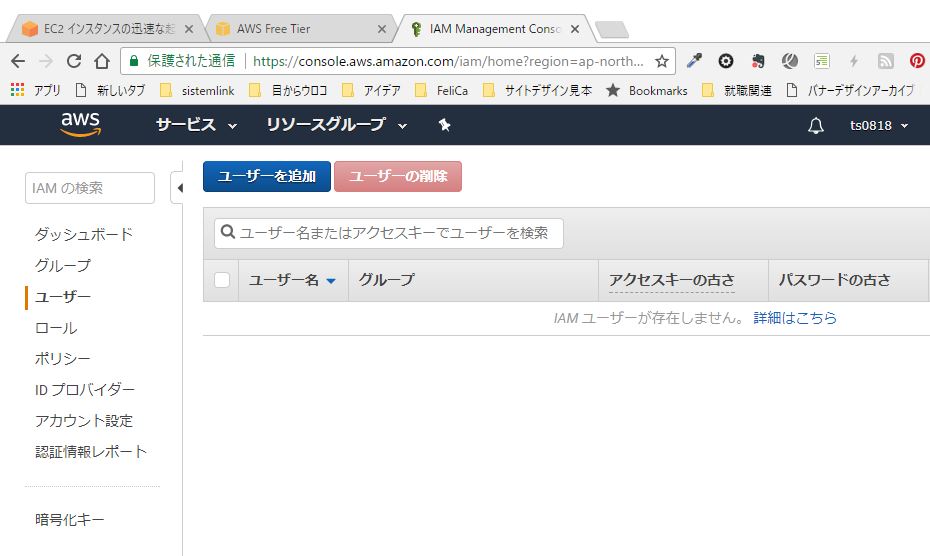Screen dimensions: 930x556
Task: Click the eyedropper extension icon
Action: pyautogui.click(x=694, y=61)
